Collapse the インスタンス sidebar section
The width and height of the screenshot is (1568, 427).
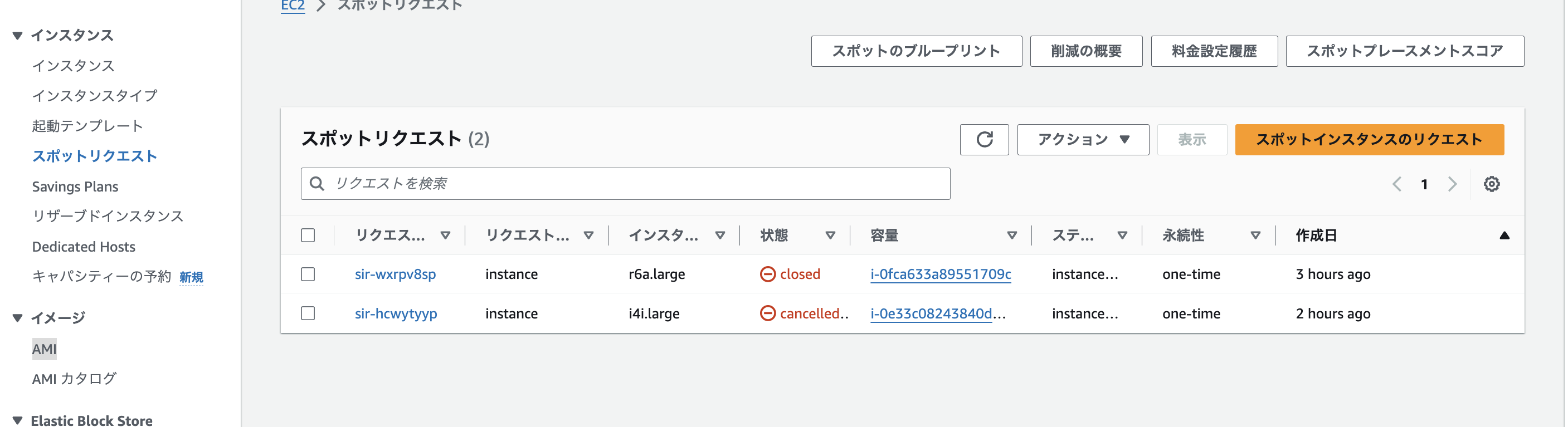[18, 36]
